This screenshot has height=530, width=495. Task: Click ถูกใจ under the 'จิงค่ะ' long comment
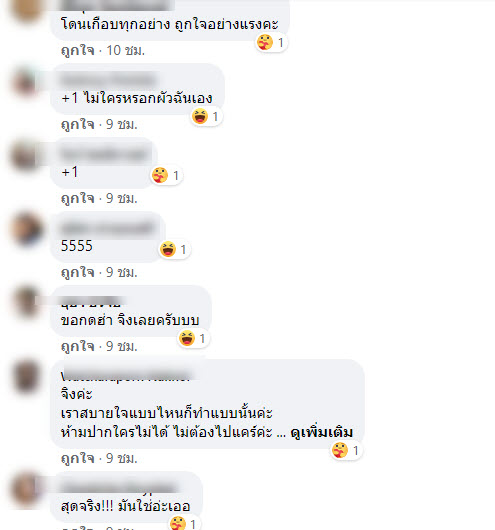(77, 458)
